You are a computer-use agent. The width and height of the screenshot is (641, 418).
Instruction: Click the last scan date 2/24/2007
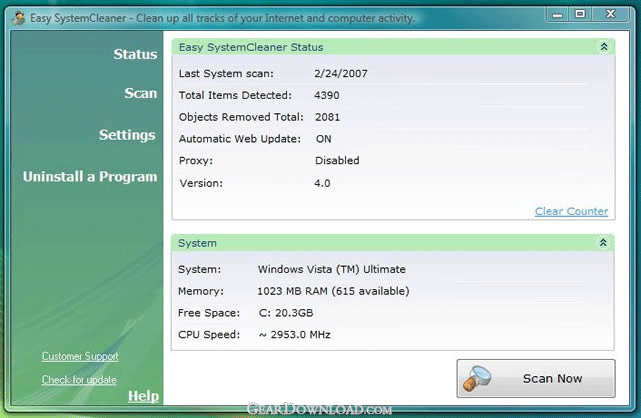tap(341, 74)
